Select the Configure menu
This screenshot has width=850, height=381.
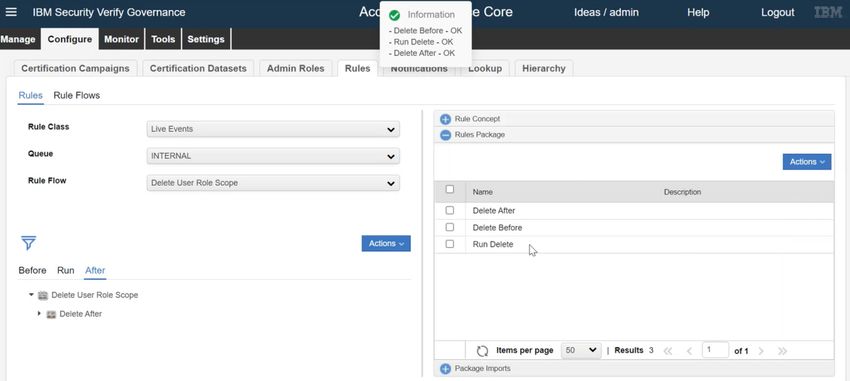point(69,39)
